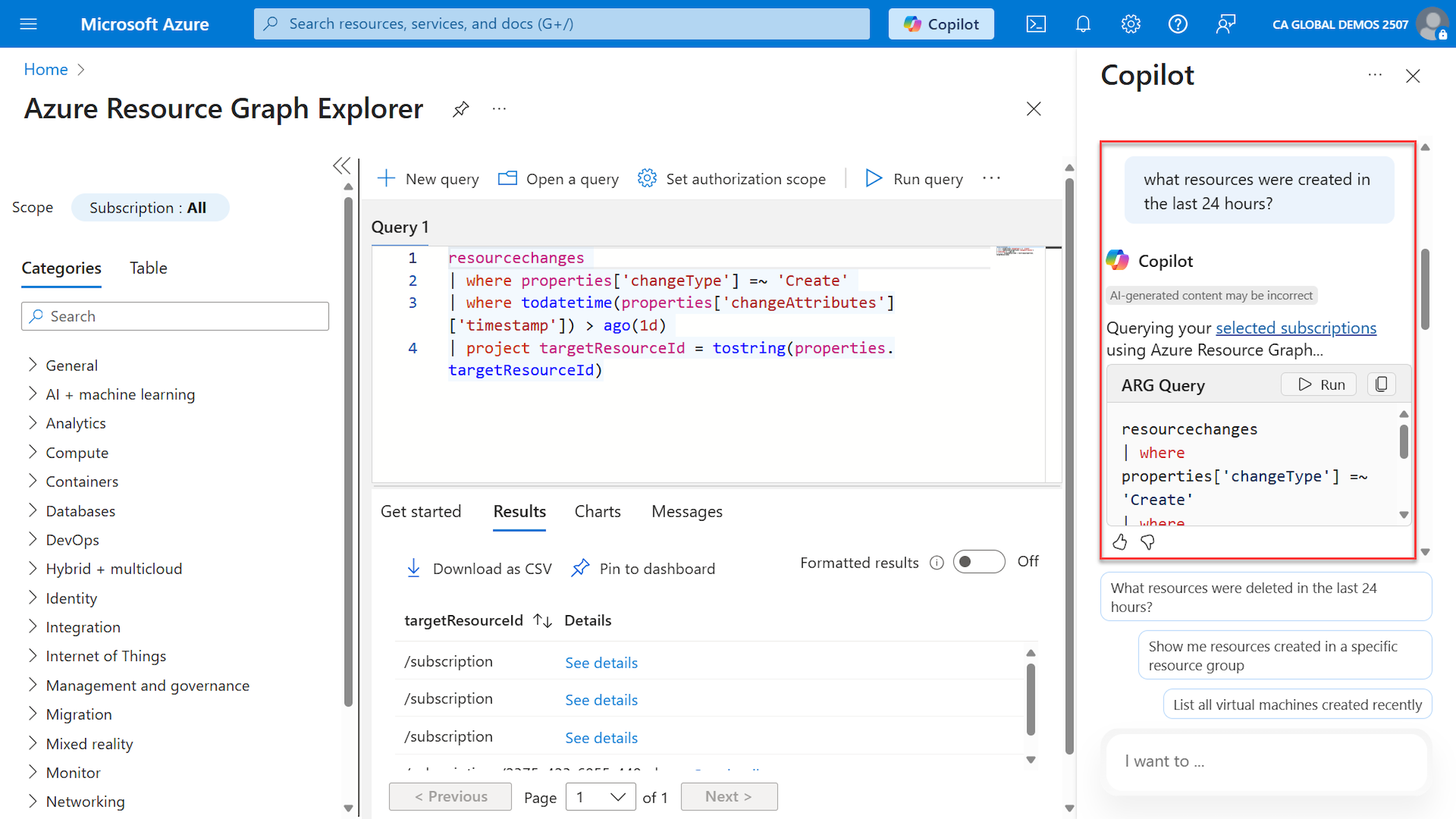Run the query from the toolbar
The width and height of the screenshot is (1456, 819).
click(x=914, y=179)
